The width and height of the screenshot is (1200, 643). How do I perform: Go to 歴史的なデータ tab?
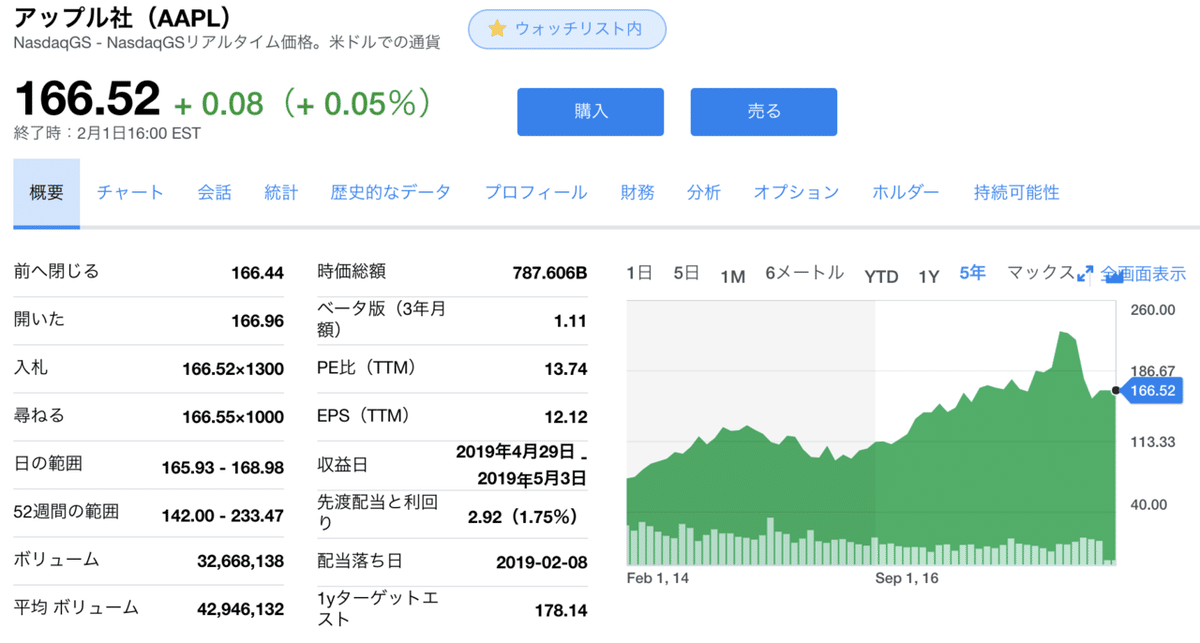coord(391,193)
